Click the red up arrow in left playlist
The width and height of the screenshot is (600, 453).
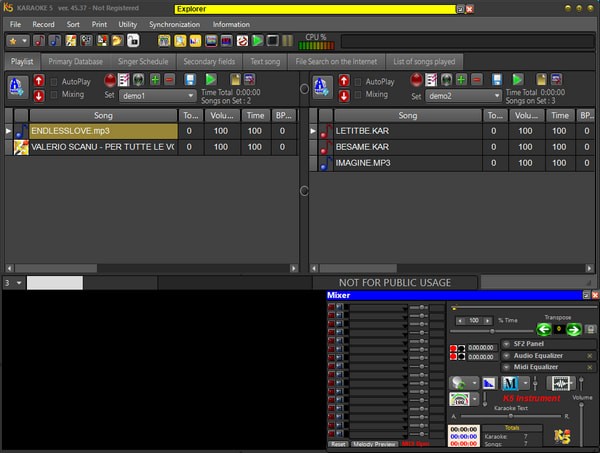(x=39, y=80)
